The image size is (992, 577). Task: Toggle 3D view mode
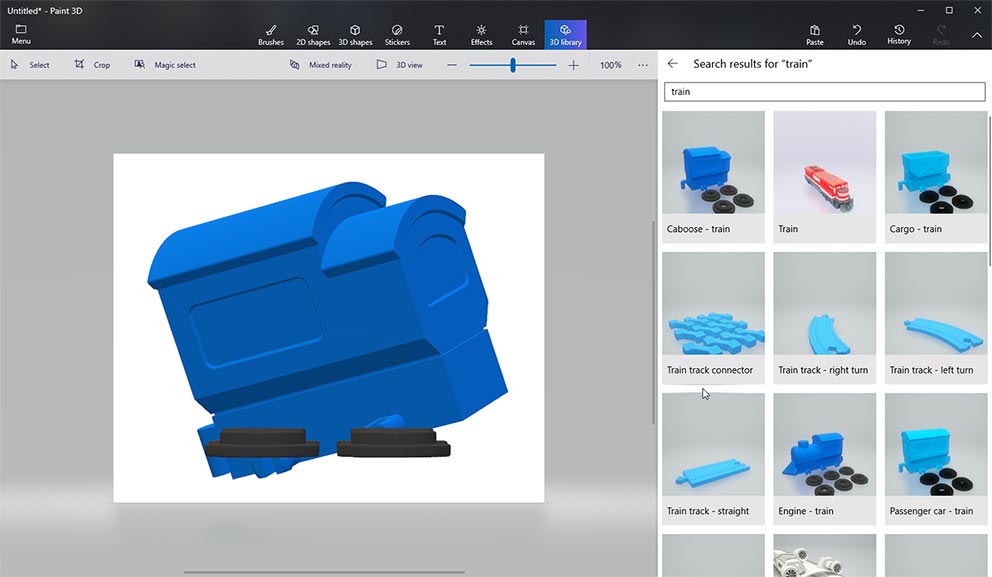[x=399, y=65]
